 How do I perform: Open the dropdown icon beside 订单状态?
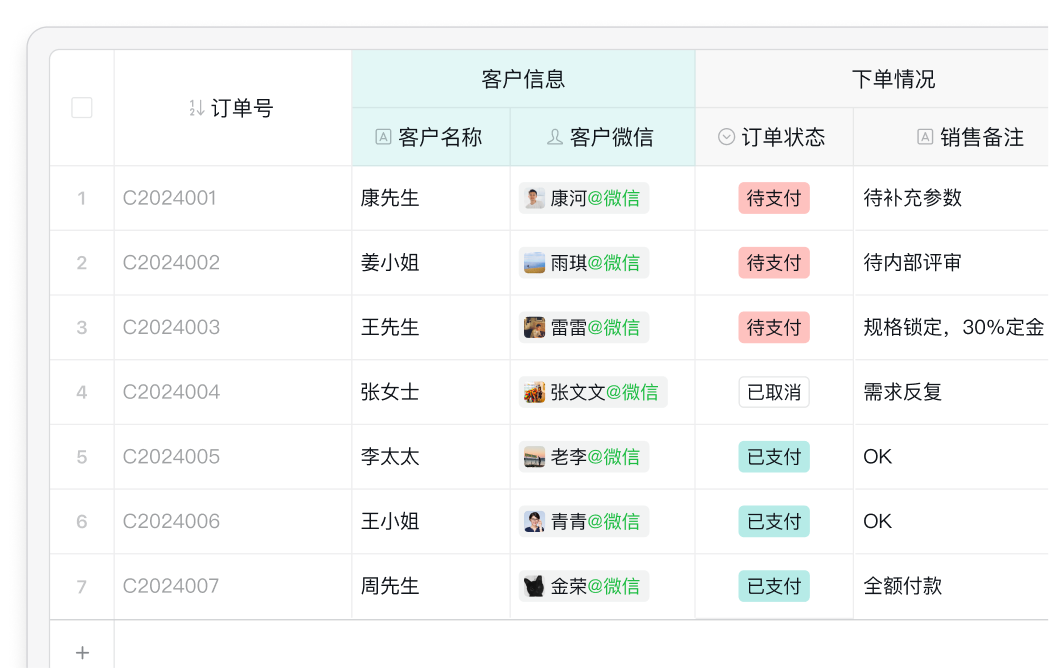point(726,137)
